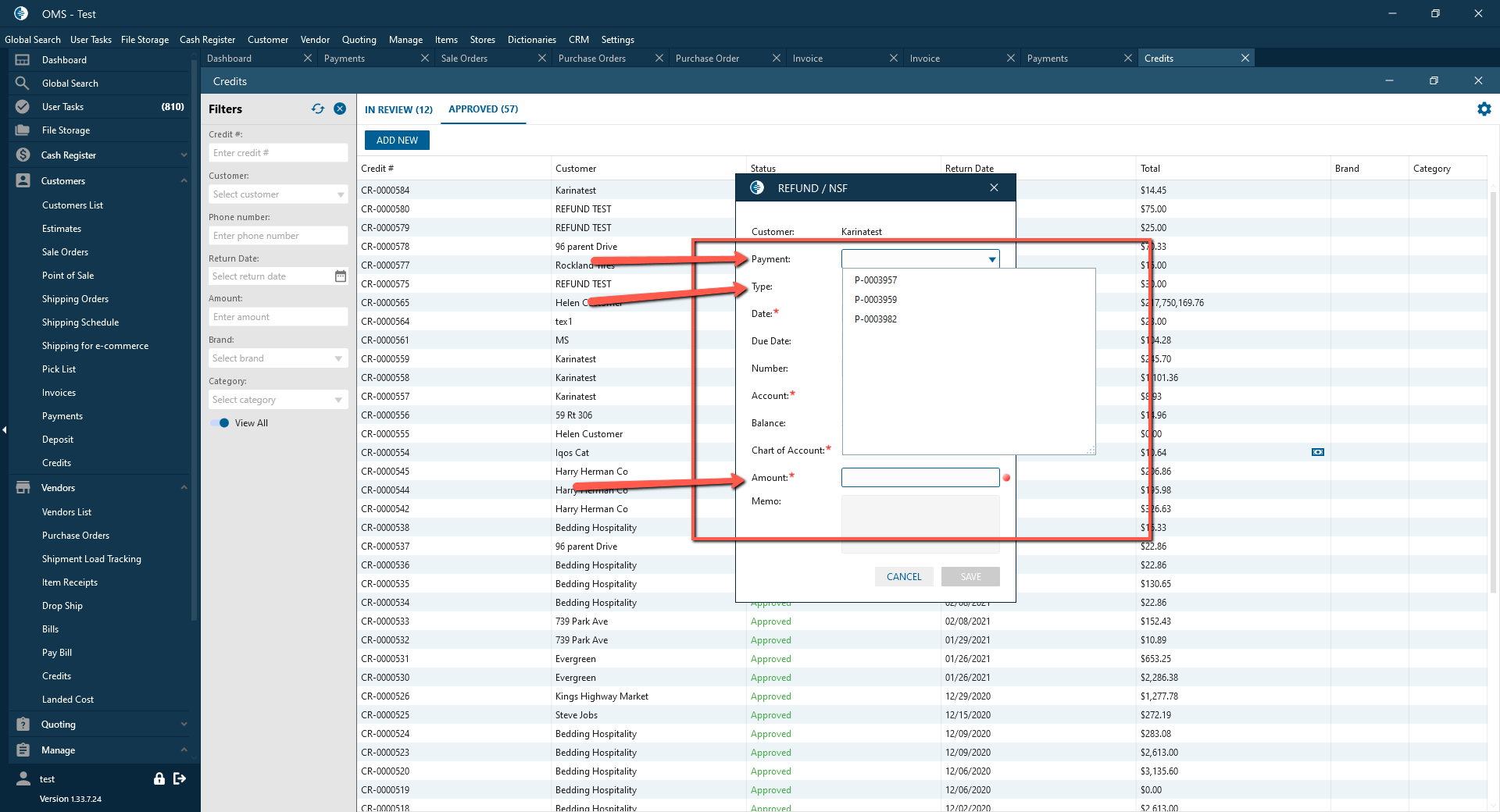This screenshot has width=1500, height=812.
Task: Click the Amount field in Refund dialog
Action: pos(920,478)
